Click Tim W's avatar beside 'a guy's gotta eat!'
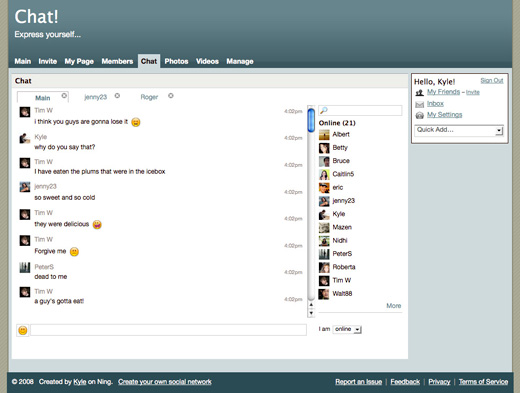520x393 pixels. pyautogui.click(x=25, y=292)
